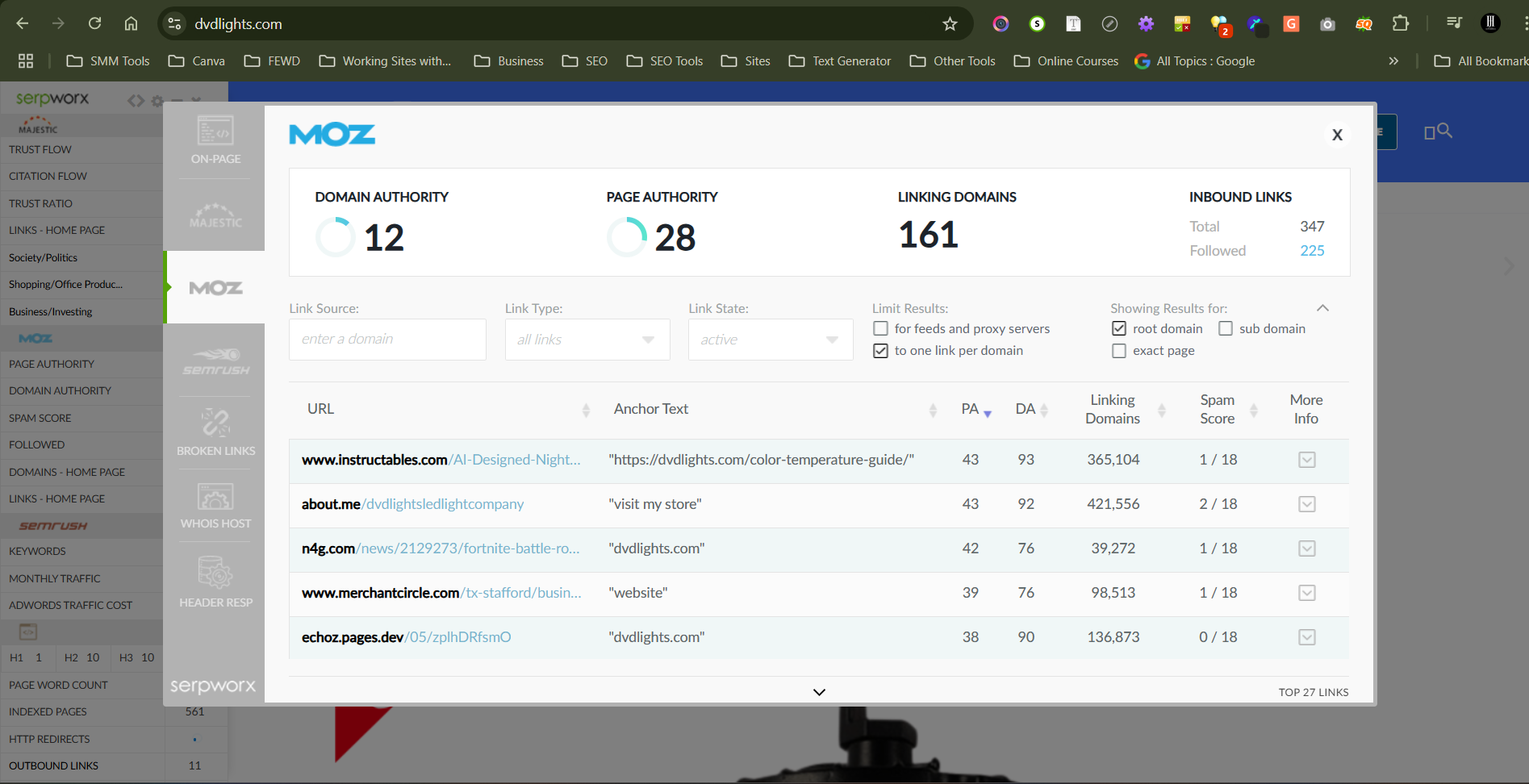Open the Whois Host tool
1529x784 pixels.
pos(215,506)
